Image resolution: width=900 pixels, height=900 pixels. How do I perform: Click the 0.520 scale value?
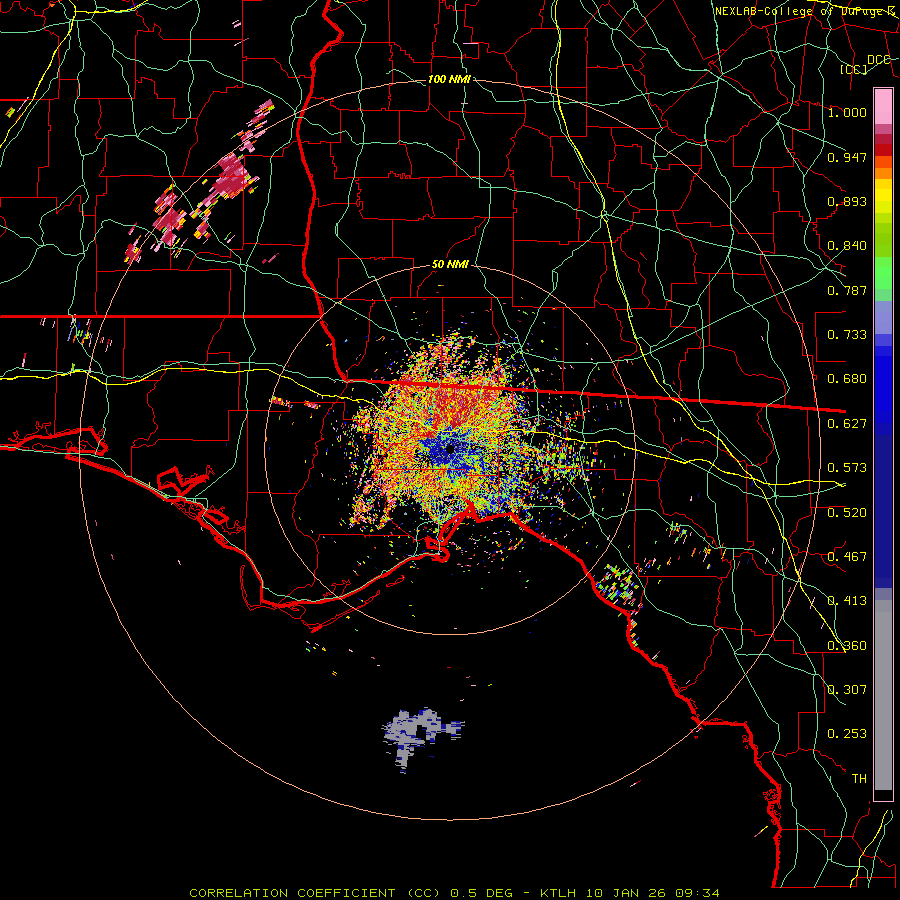[x=847, y=512]
